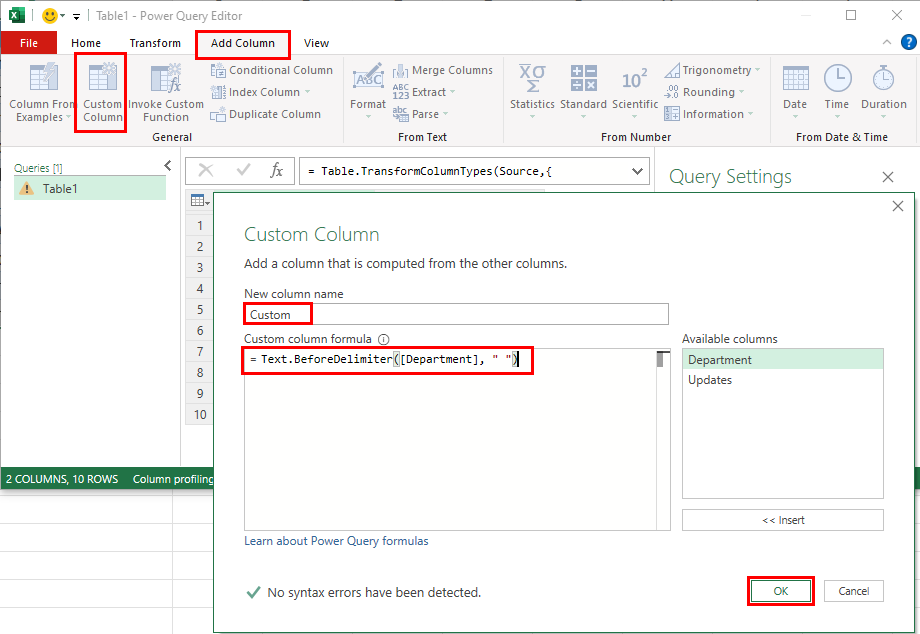Click formula info icon
Image resolution: width=920 pixels, height=634 pixels.
coord(384,339)
